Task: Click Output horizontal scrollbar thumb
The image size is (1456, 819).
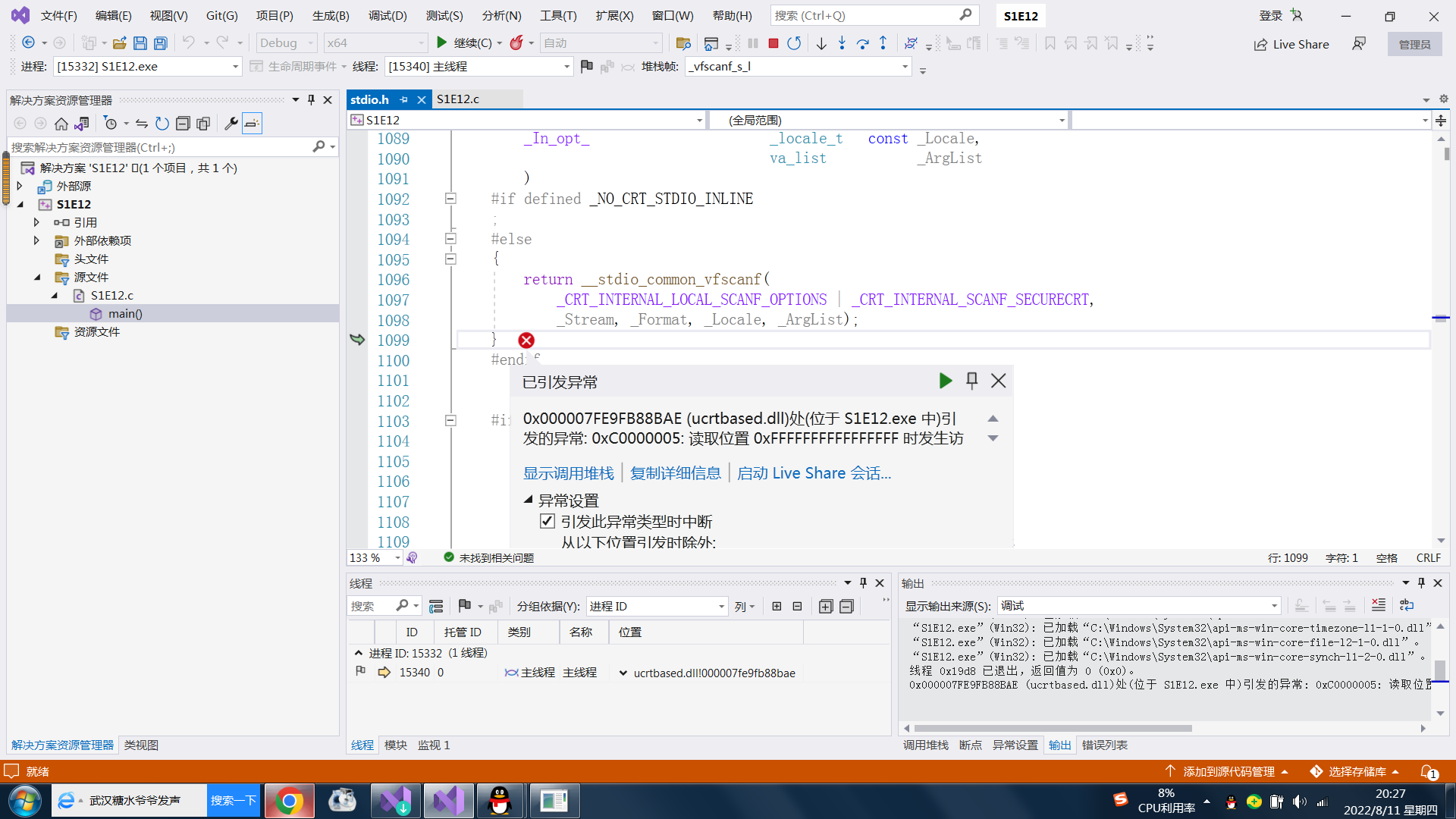Action: pyautogui.click(x=1053, y=728)
